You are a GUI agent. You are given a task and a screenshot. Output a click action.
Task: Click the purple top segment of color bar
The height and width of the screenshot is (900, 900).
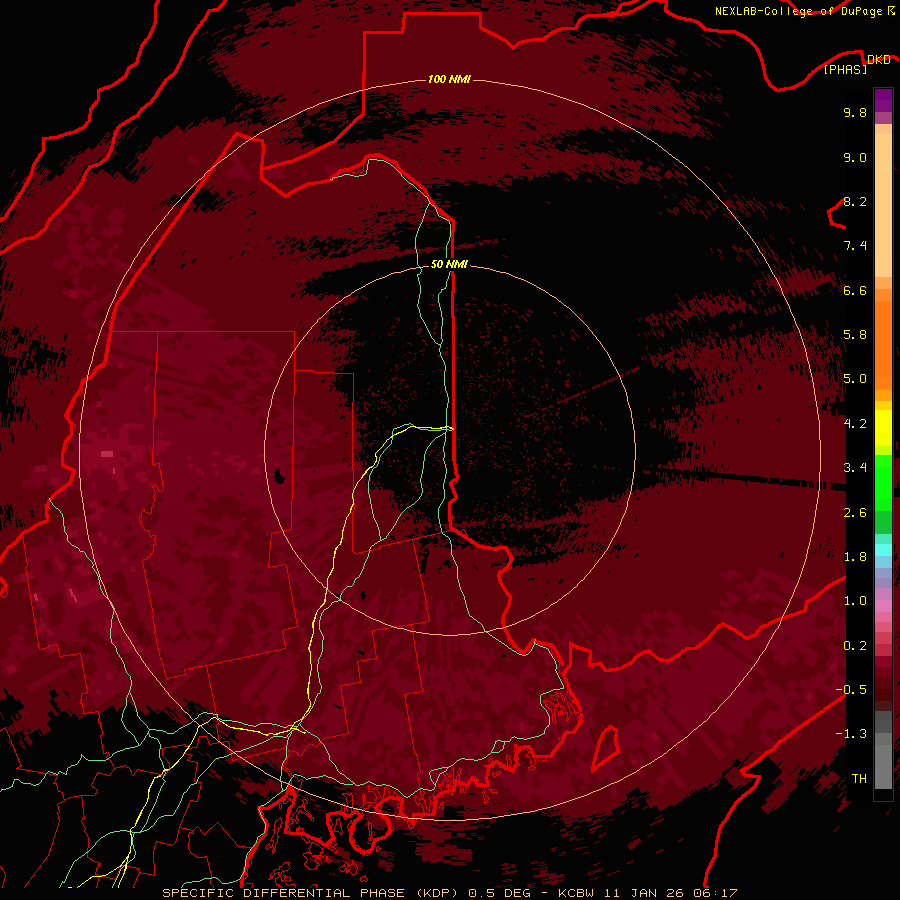tap(883, 100)
